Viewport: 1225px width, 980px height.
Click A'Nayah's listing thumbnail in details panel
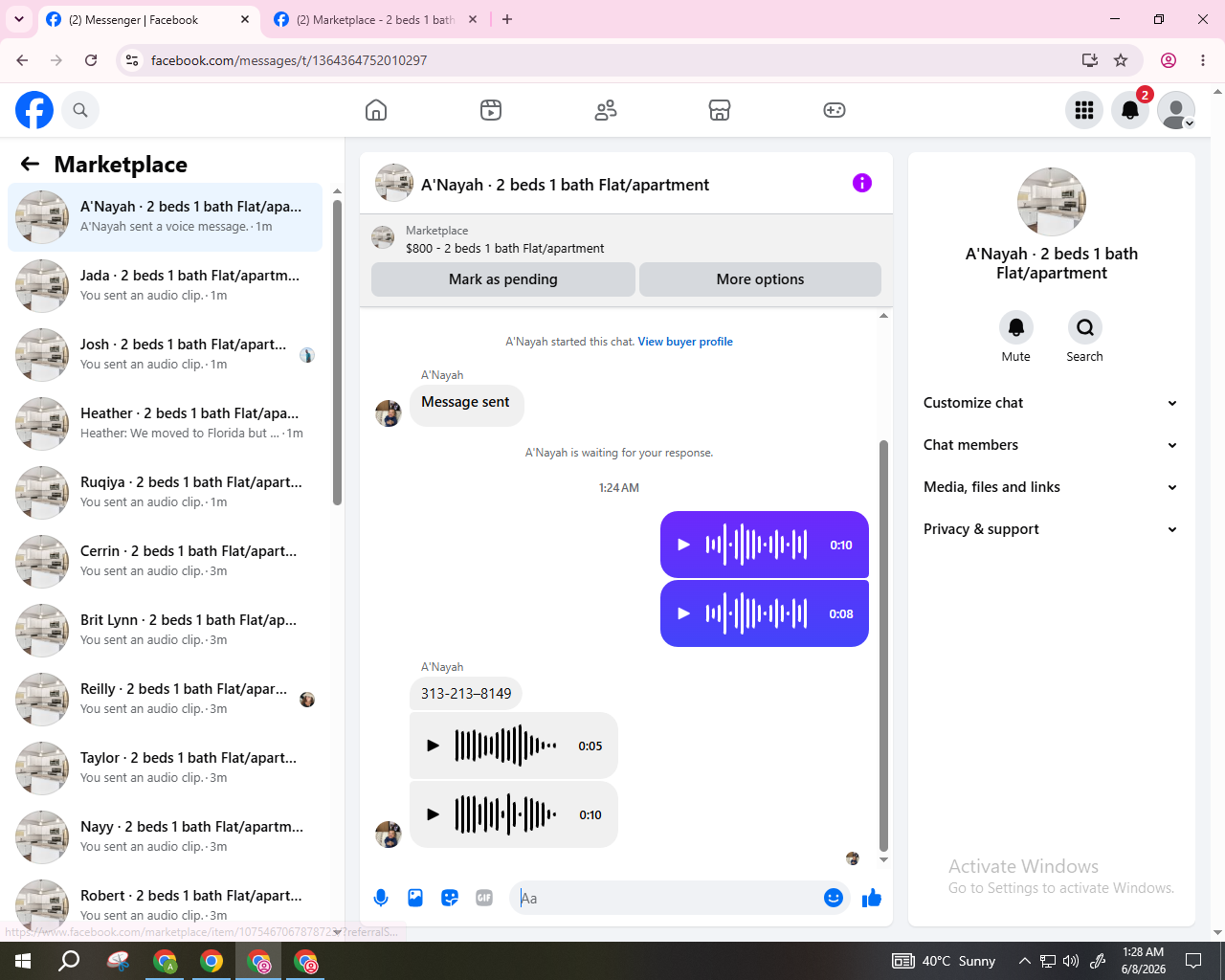click(1052, 202)
